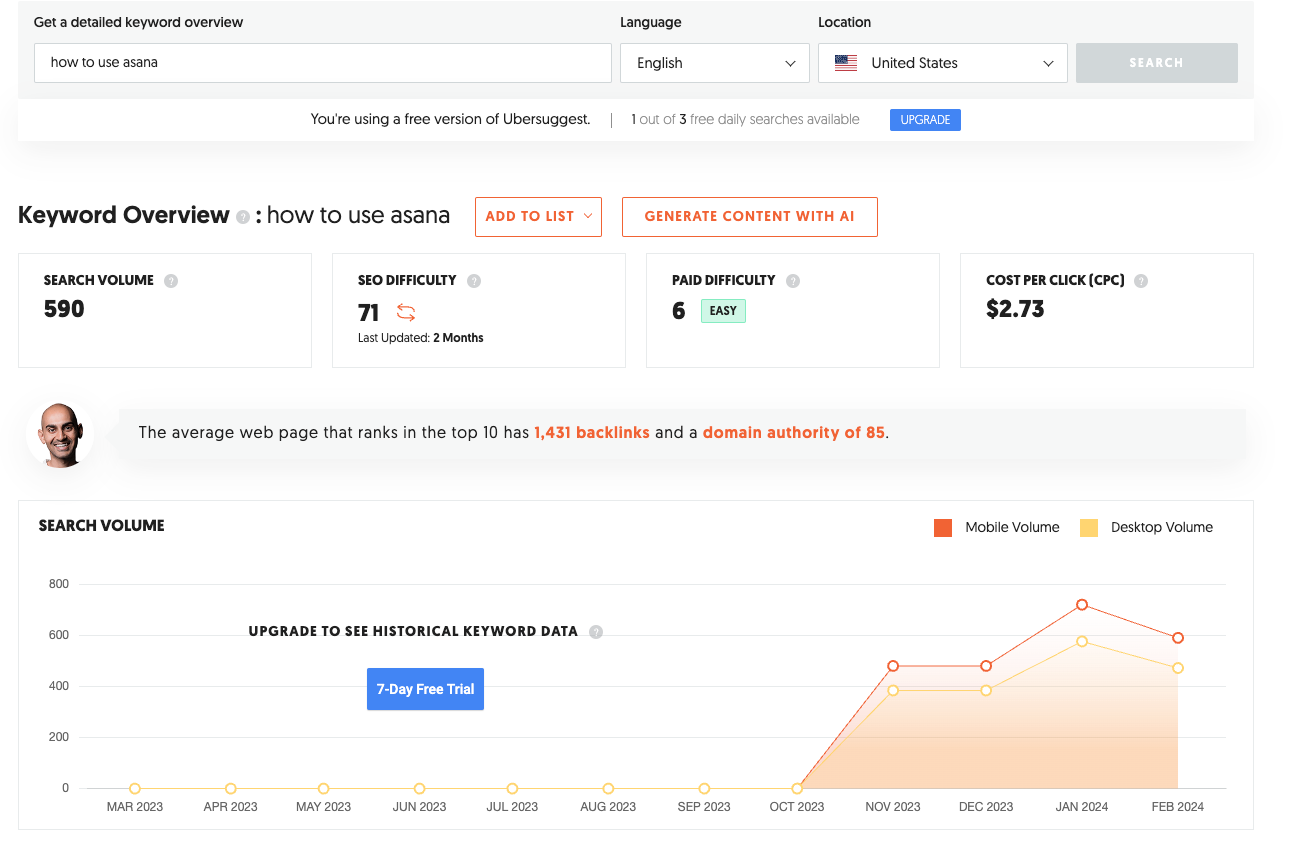Screen dimensions: 1308x849
Task: Click the OCT 2023 data point
Action: [797, 789]
